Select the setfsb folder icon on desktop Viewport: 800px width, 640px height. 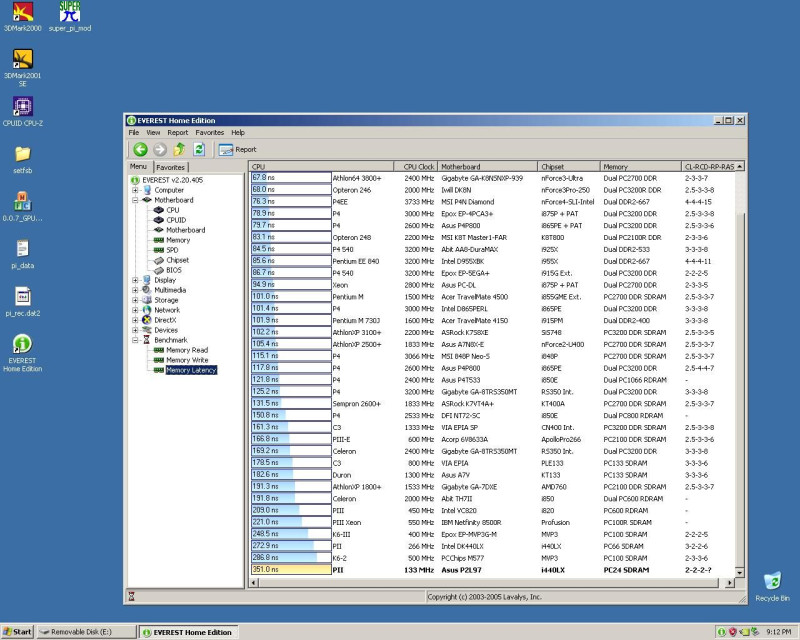click(22, 160)
